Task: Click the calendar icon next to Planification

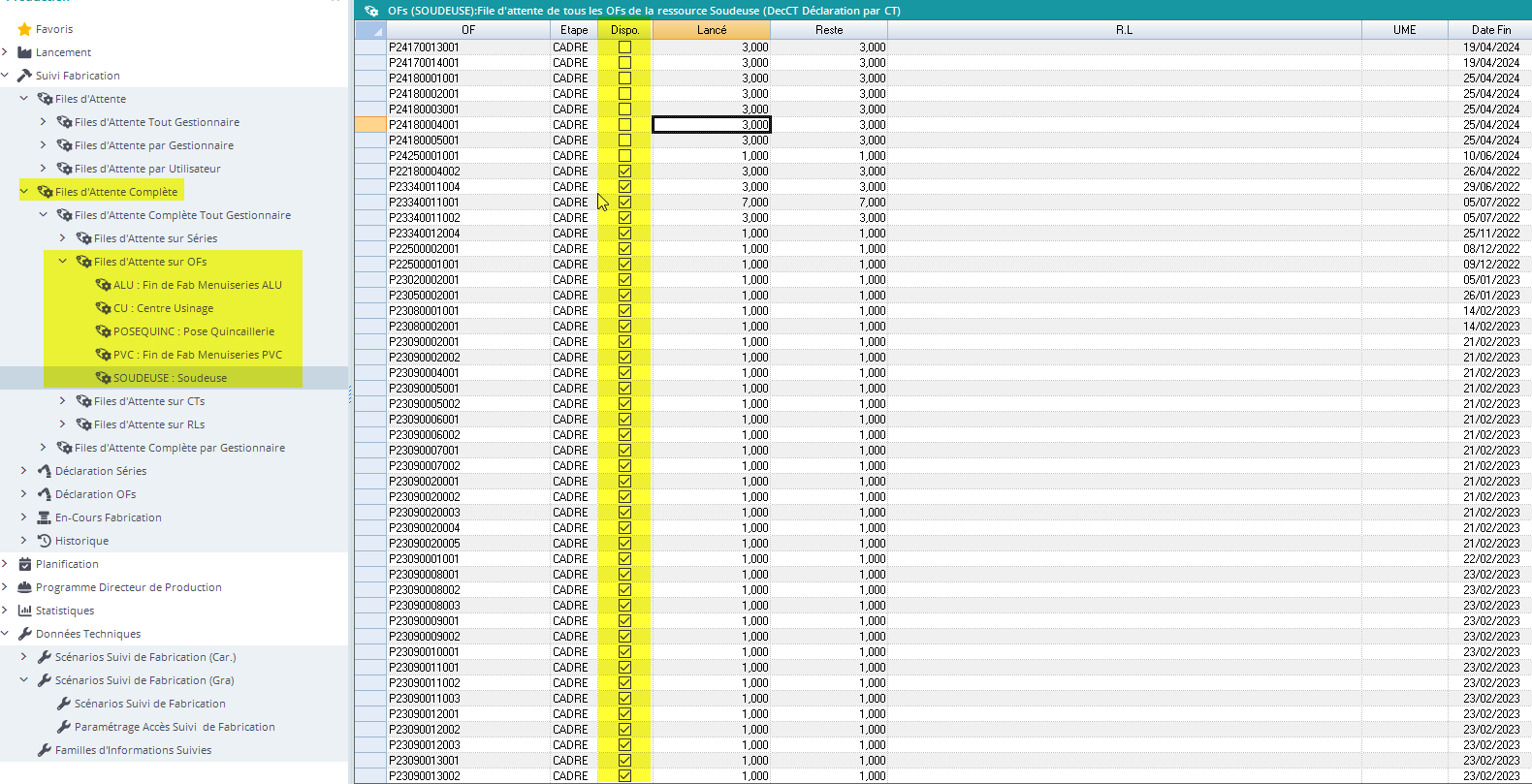Action: [24, 564]
